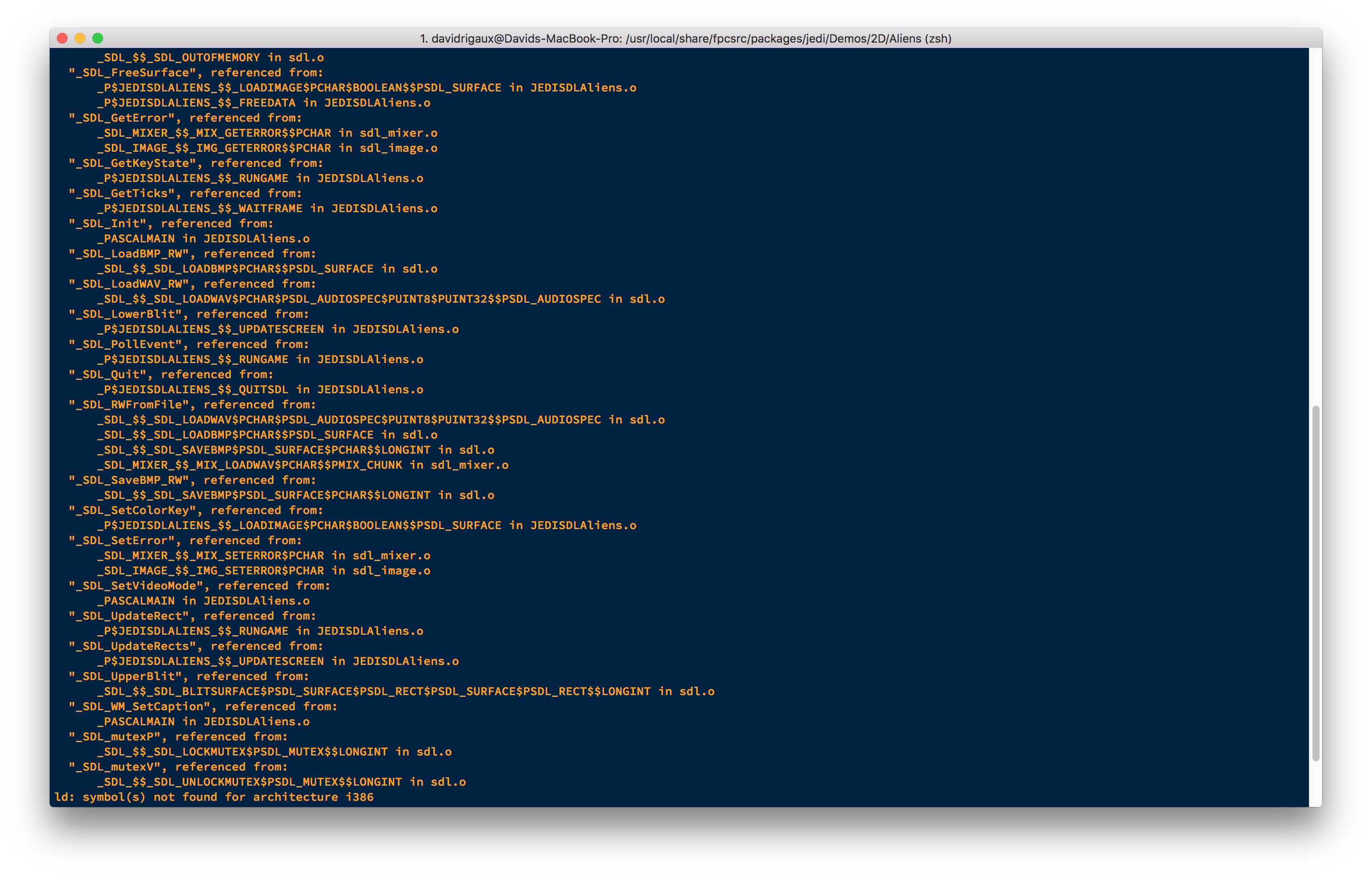
Task: Click the "_SDL_FreeSurface" referenced from line
Action: 196,72
